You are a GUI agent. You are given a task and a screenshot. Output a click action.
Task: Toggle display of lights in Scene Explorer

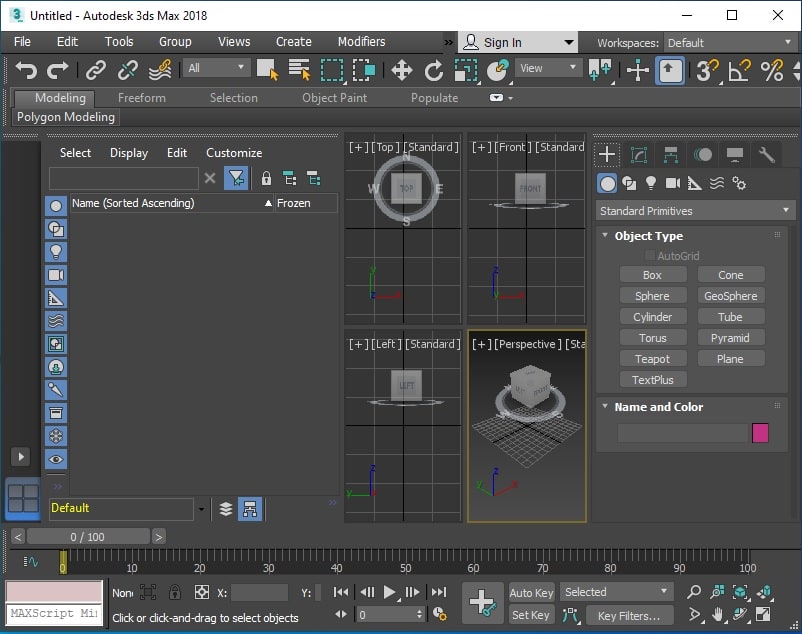coord(56,252)
